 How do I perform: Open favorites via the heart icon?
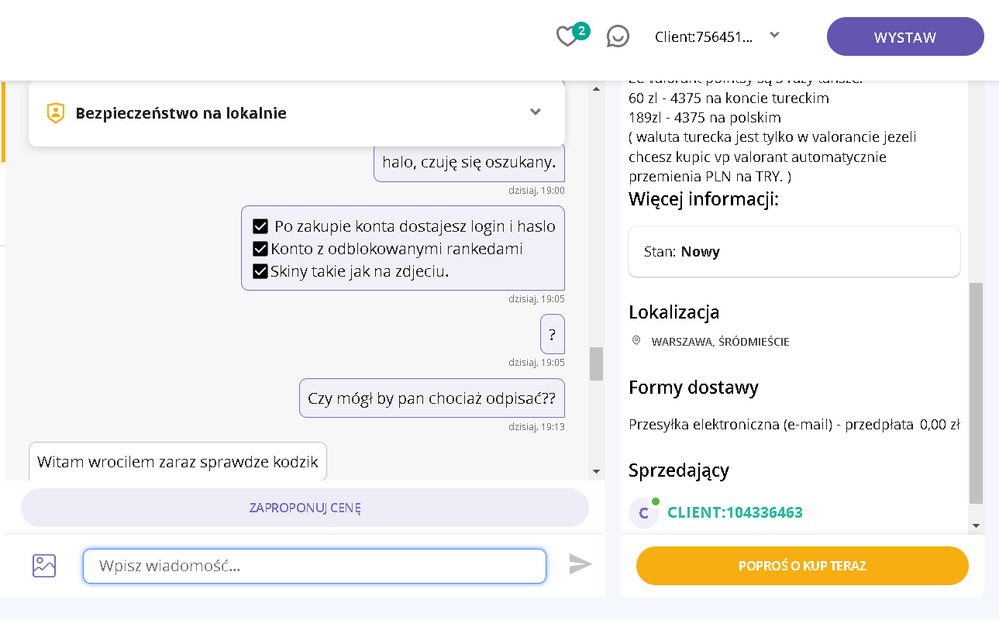tap(567, 36)
